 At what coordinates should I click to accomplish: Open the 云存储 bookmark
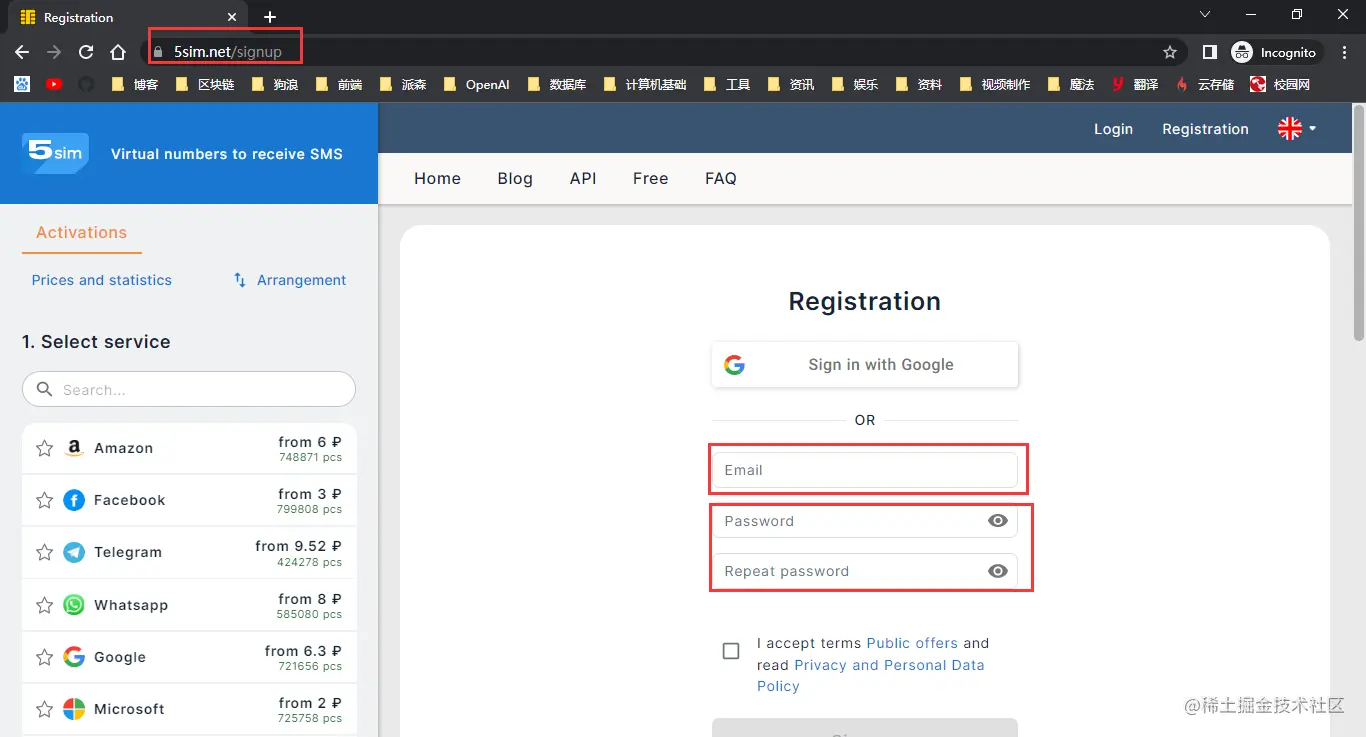1204,84
